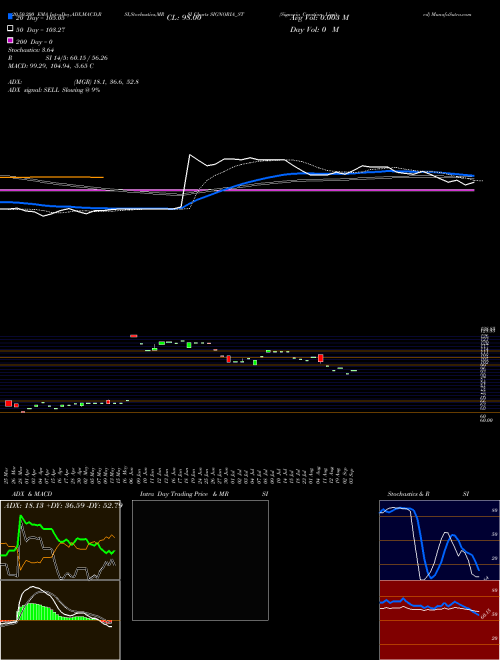Viewport: 500px width, 660px height.
Task: Click the 'Stochastics & RSI' panel title
Action: (x=428, y=494)
